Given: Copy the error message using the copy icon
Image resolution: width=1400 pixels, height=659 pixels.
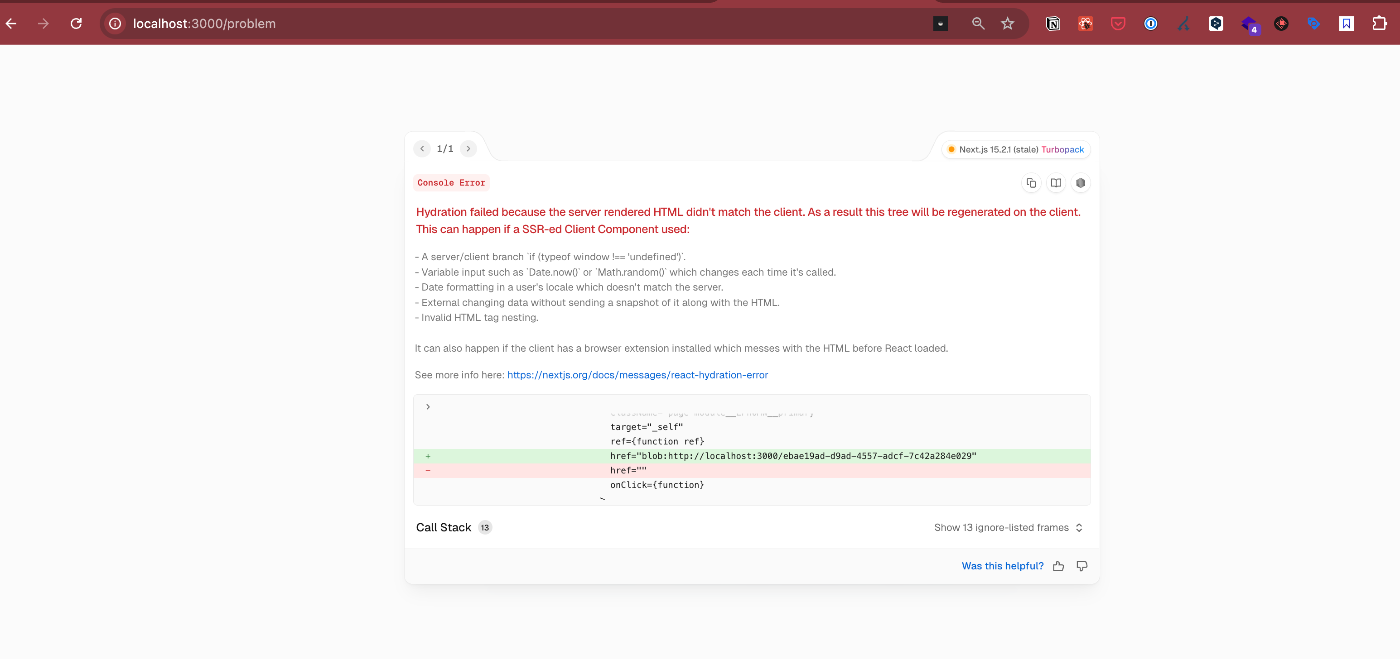Looking at the screenshot, I should (x=1031, y=183).
